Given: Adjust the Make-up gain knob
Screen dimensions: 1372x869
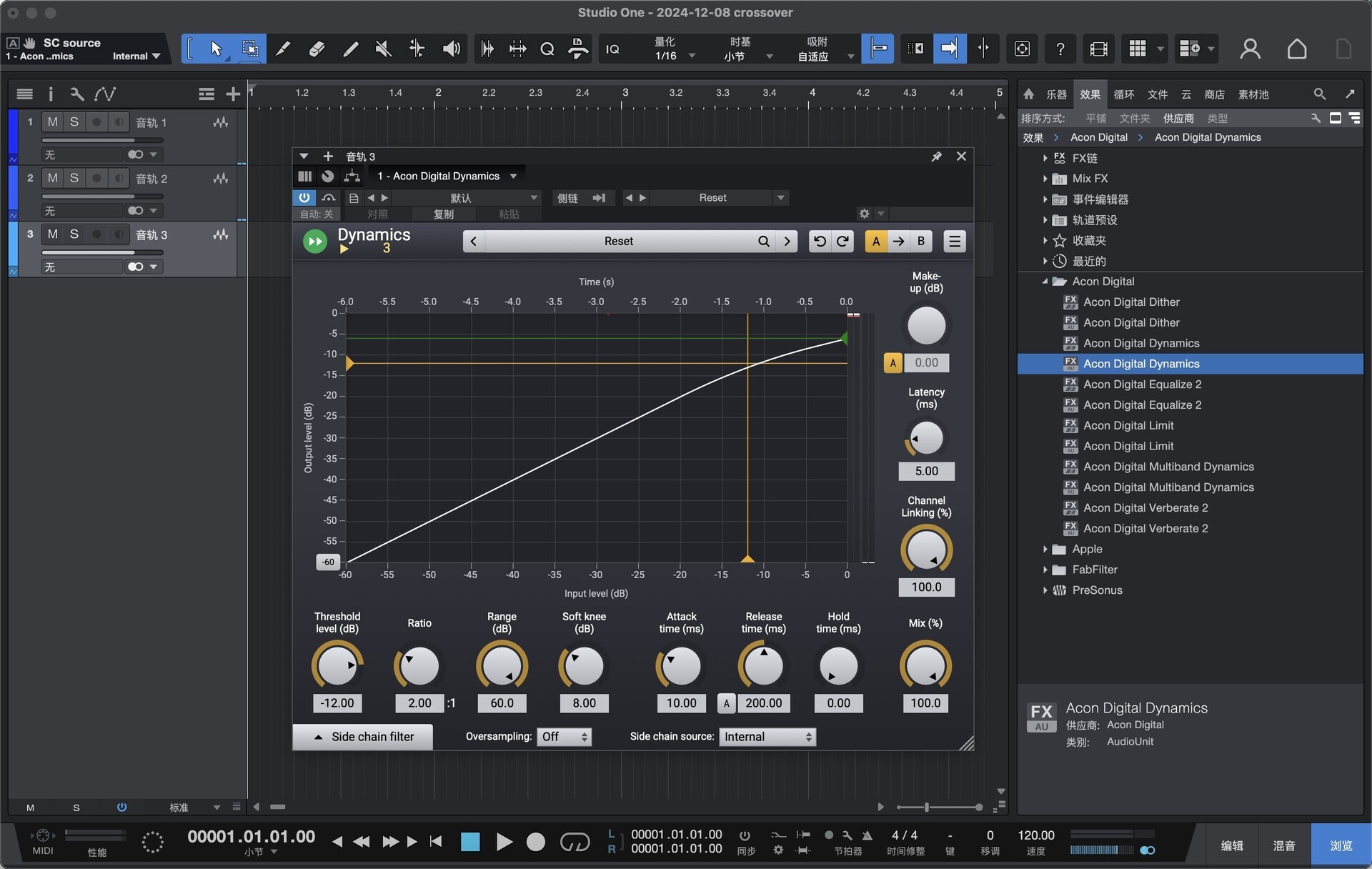Looking at the screenshot, I should coord(926,326).
